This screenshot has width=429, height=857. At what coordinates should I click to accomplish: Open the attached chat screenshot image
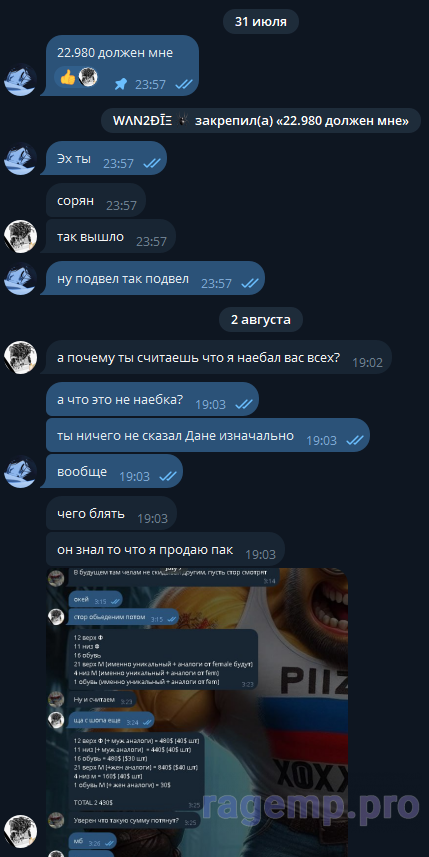(x=197, y=712)
